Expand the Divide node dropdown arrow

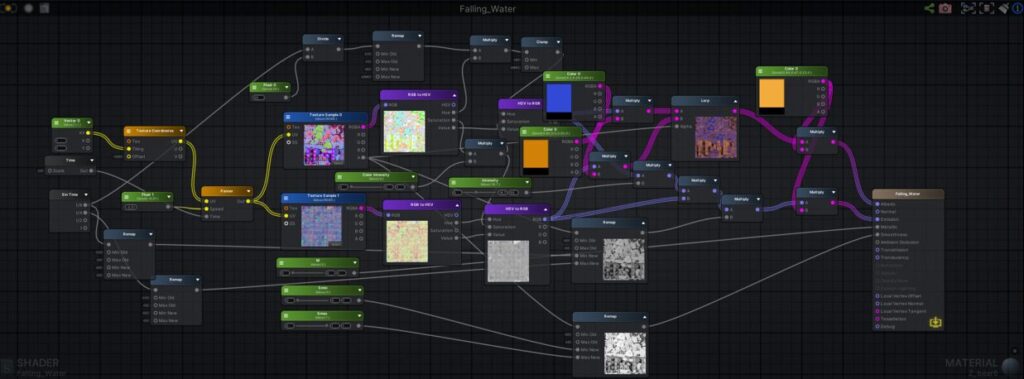pos(339,39)
